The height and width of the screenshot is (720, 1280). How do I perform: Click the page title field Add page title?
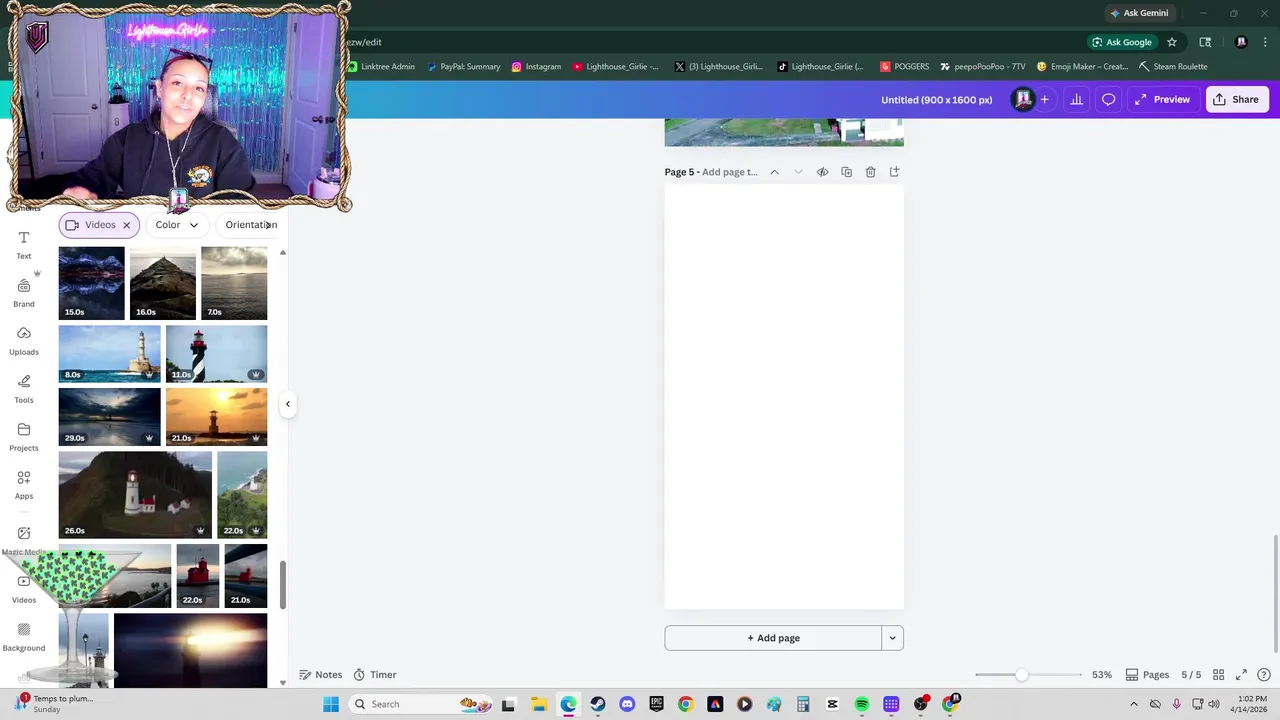tap(730, 172)
